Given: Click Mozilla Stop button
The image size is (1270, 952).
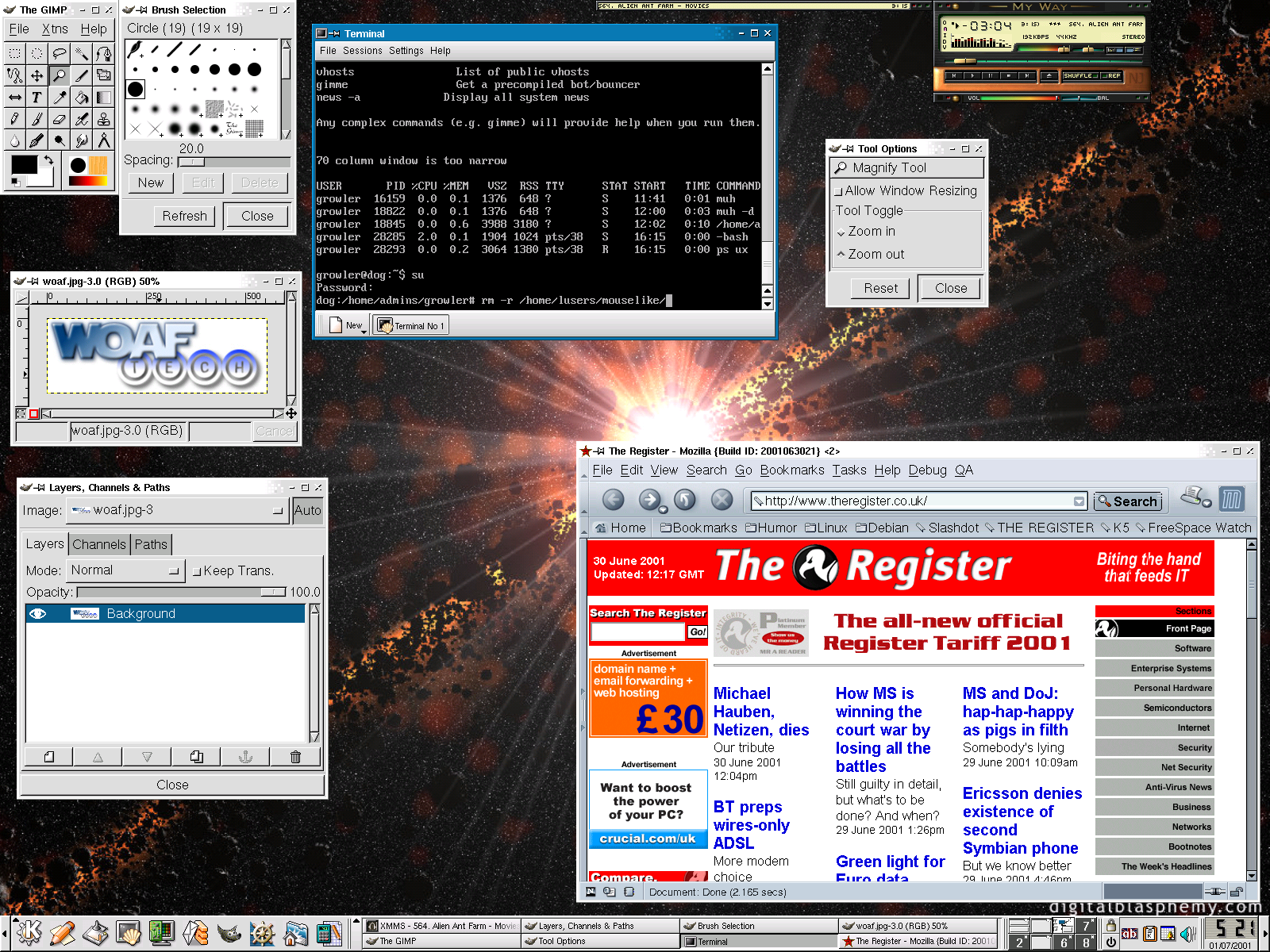Looking at the screenshot, I should (722, 499).
